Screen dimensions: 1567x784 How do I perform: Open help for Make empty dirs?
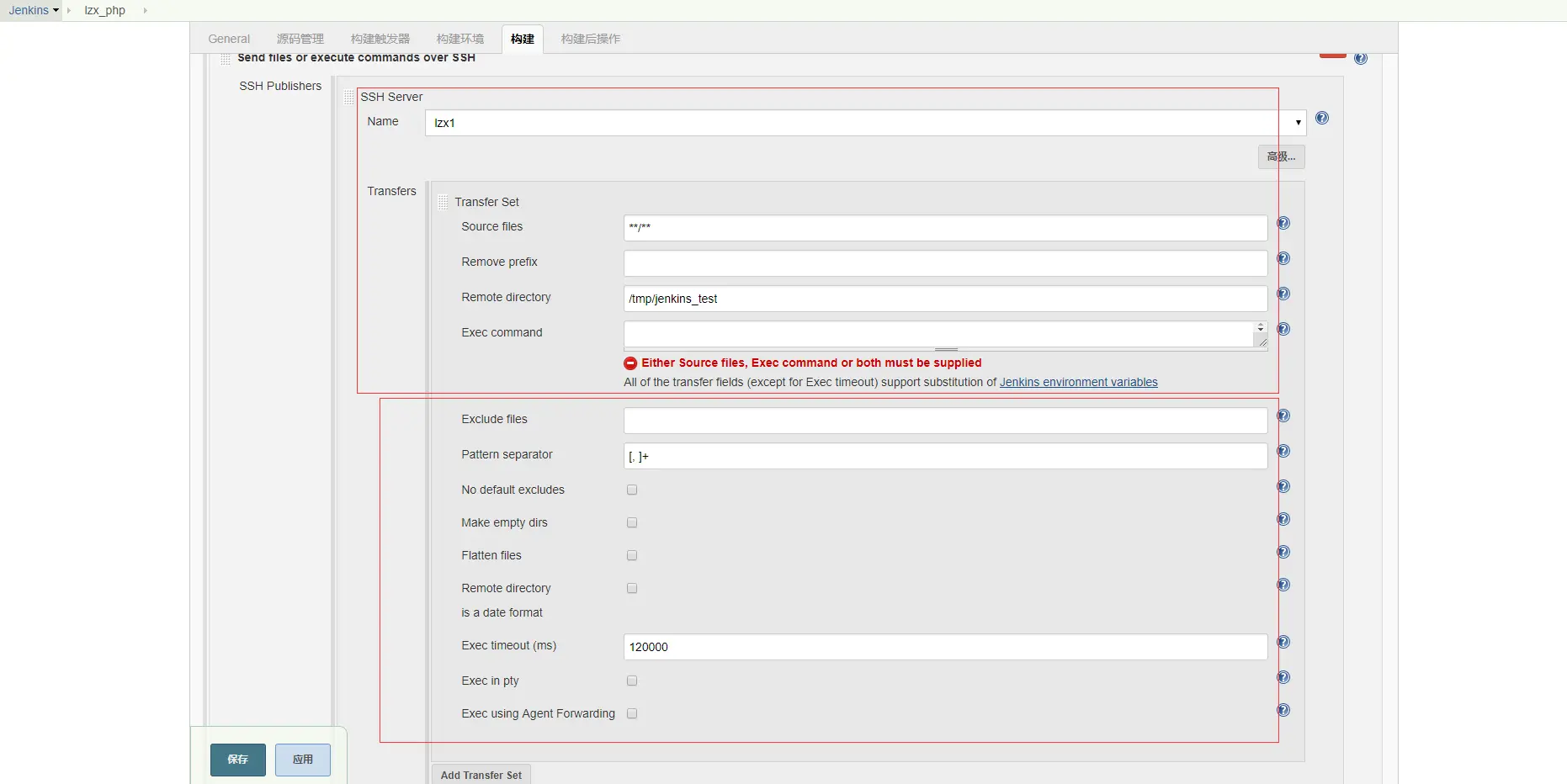(x=1283, y=519)
